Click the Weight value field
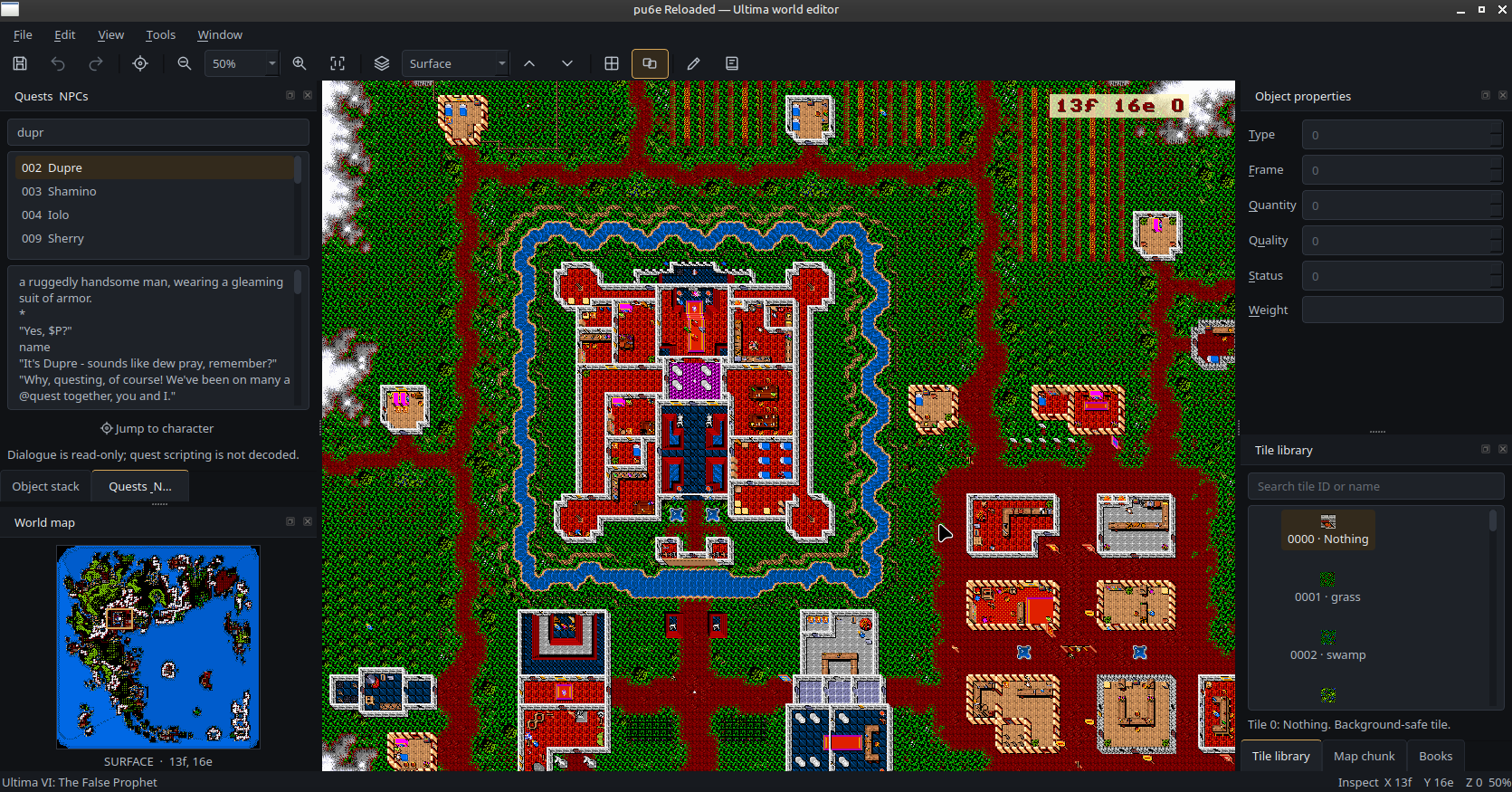 click(x=1403, y=310)
